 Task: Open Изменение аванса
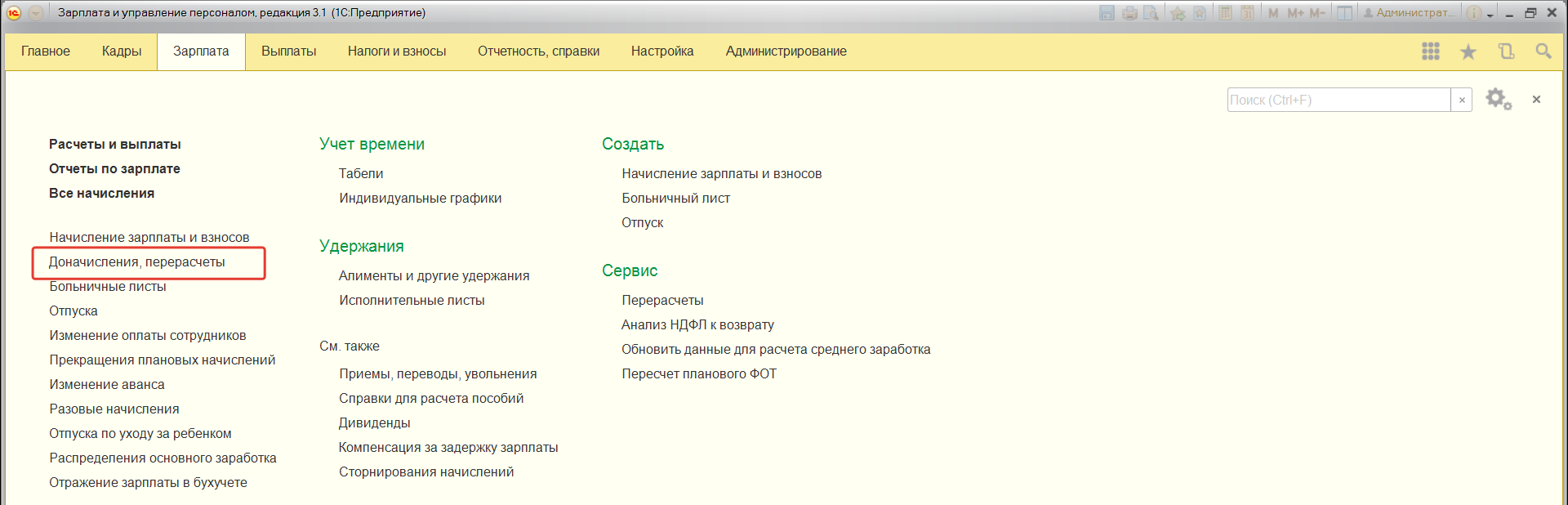(107, 384)
